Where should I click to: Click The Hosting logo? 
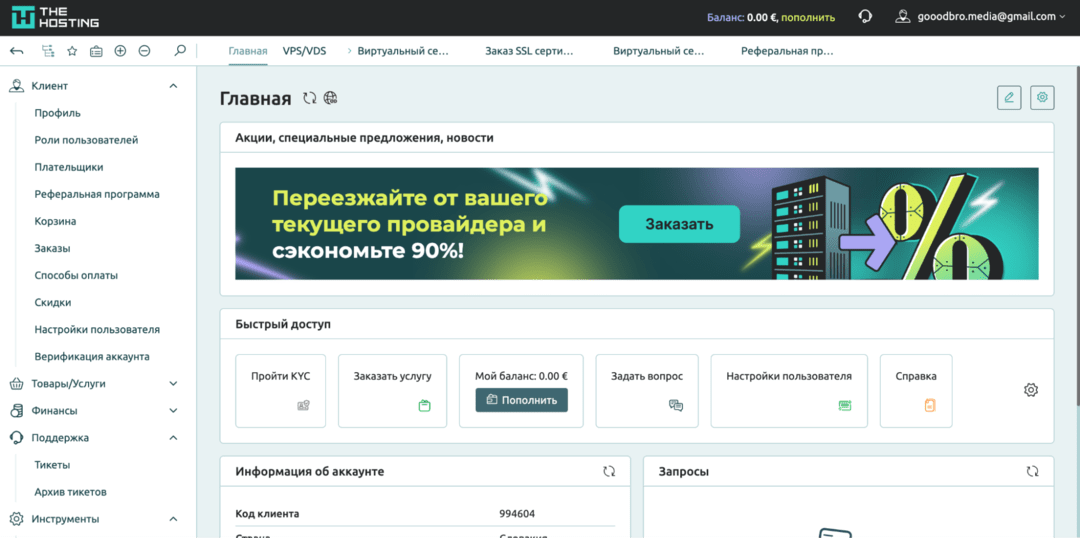[x=55, y=17]
